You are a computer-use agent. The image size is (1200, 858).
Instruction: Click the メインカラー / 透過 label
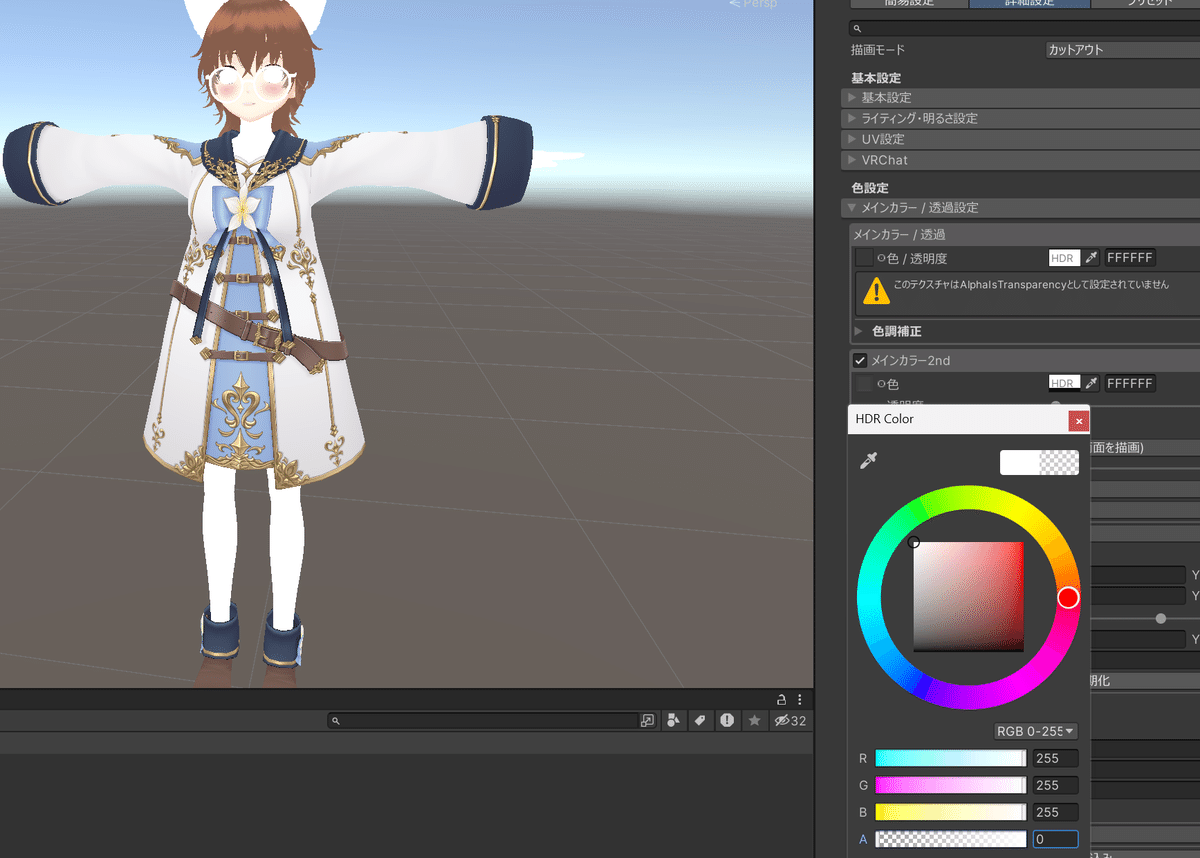pyautogui.click(x=899, y=234)
